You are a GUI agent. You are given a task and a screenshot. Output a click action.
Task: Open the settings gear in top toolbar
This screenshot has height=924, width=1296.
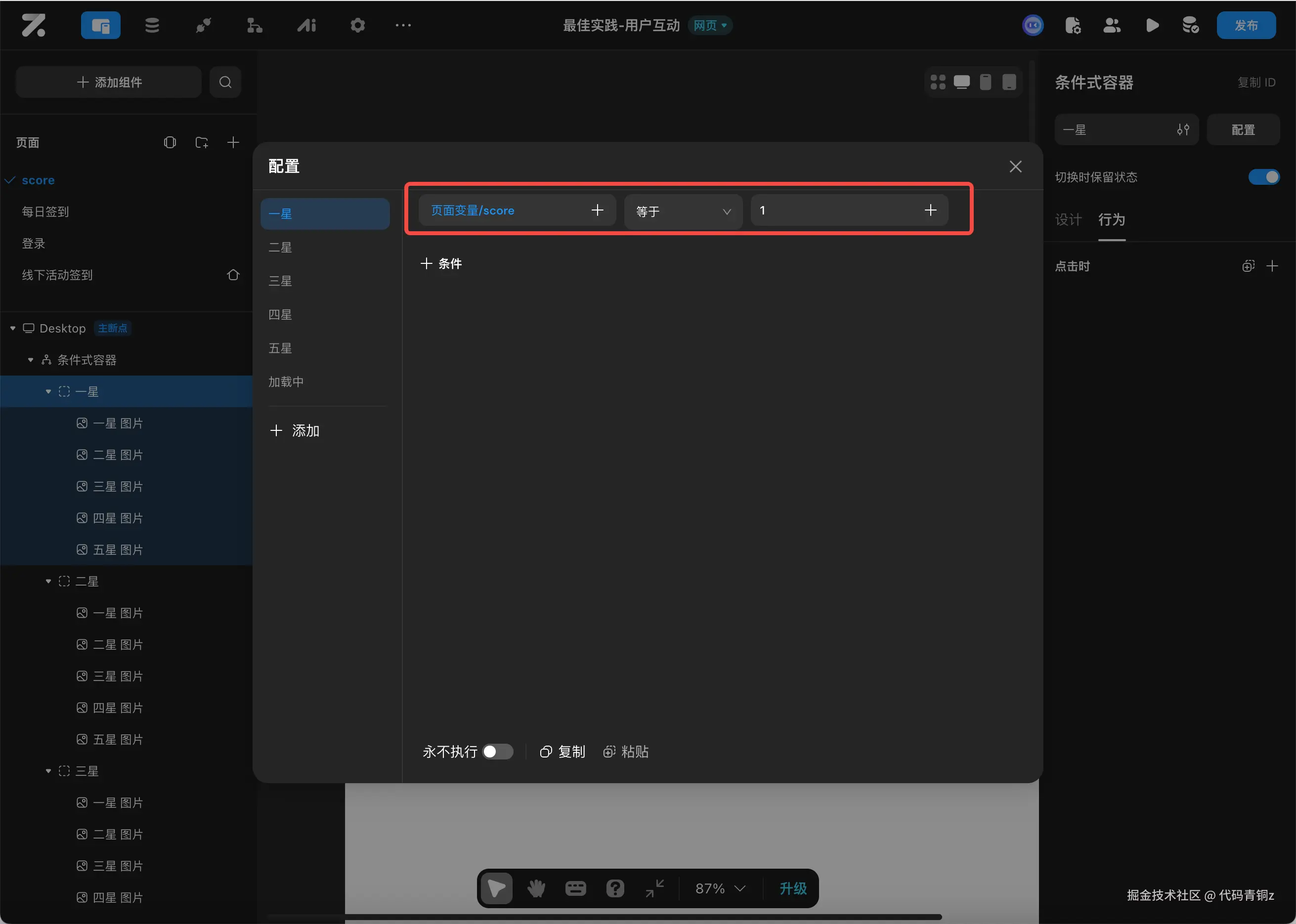point(357,25)
